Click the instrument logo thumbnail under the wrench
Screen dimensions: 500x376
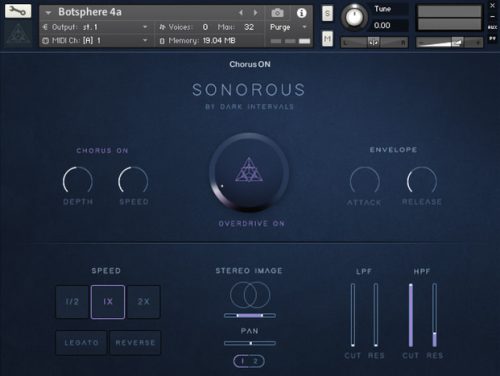pos(18,34)
